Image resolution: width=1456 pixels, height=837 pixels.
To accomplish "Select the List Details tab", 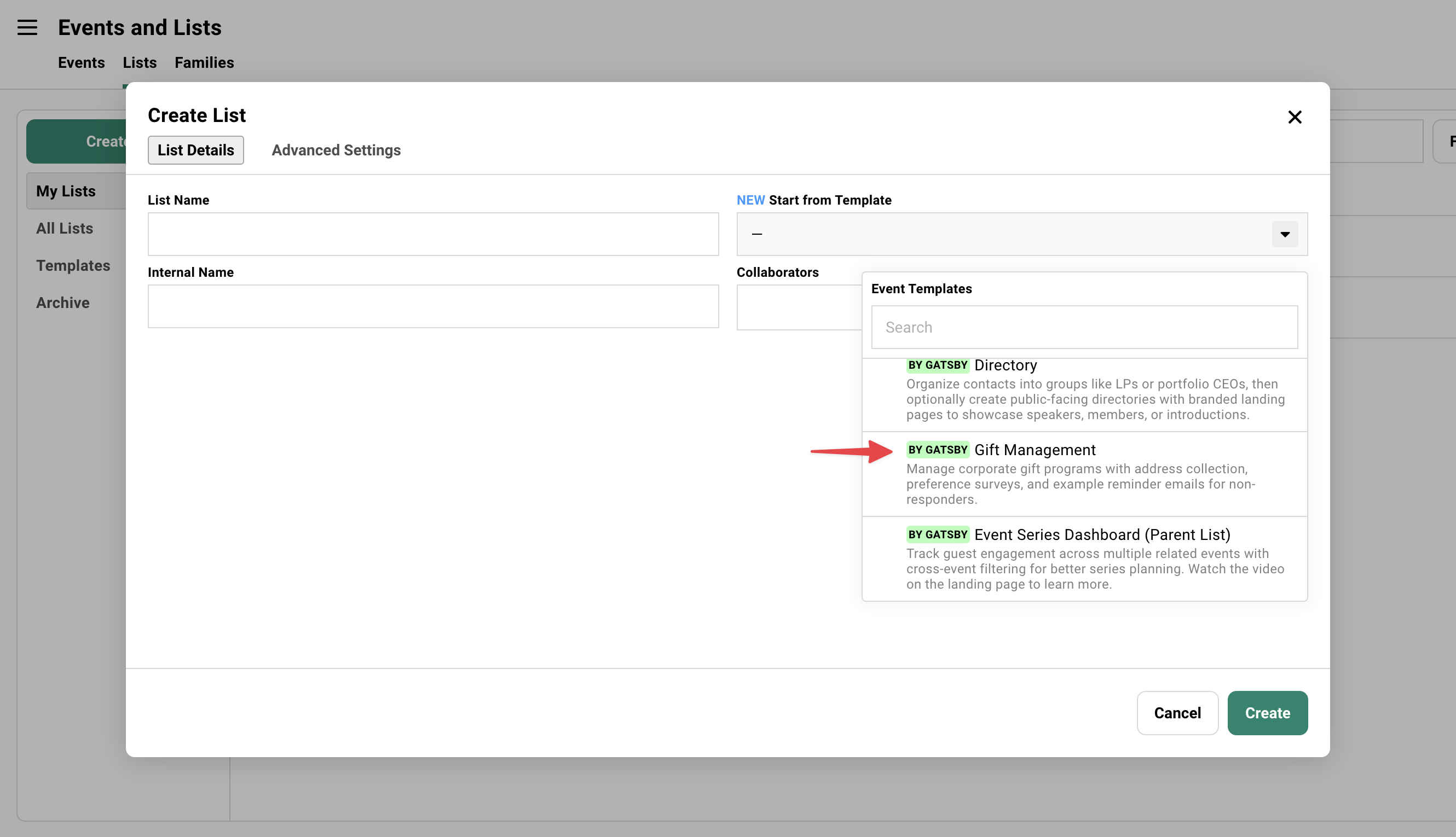I will (195, 150).
